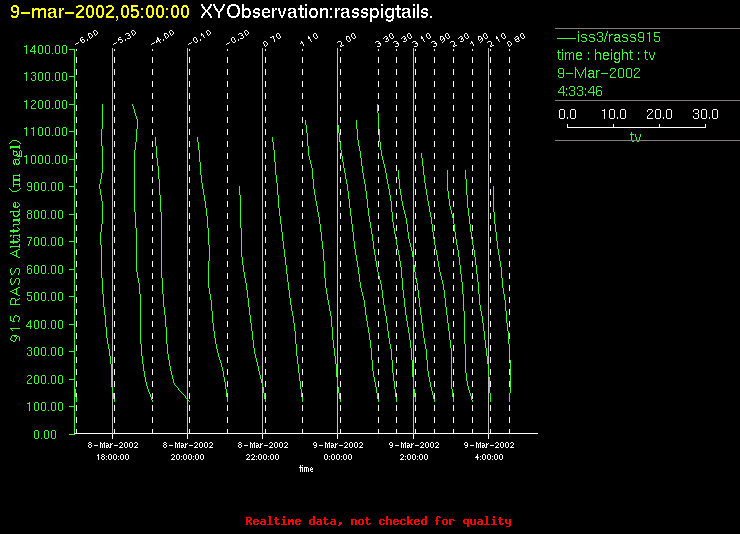Click the 20.0 mark on tv scale
740x534 pixels.
(x=659, y=115)
